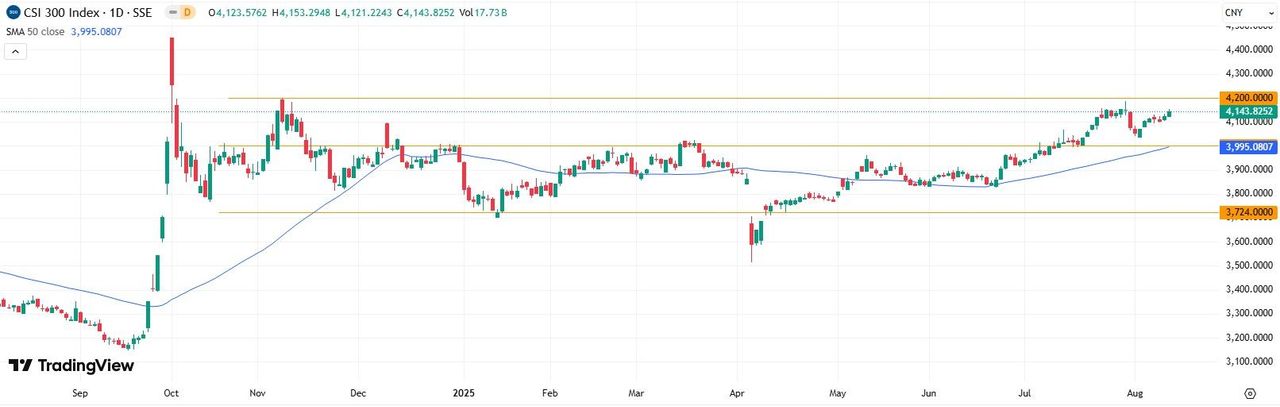This screenshot has height=407, width=1280.
Task: Click the orange 4,200.0000 price axis label
Action: 1248,98
